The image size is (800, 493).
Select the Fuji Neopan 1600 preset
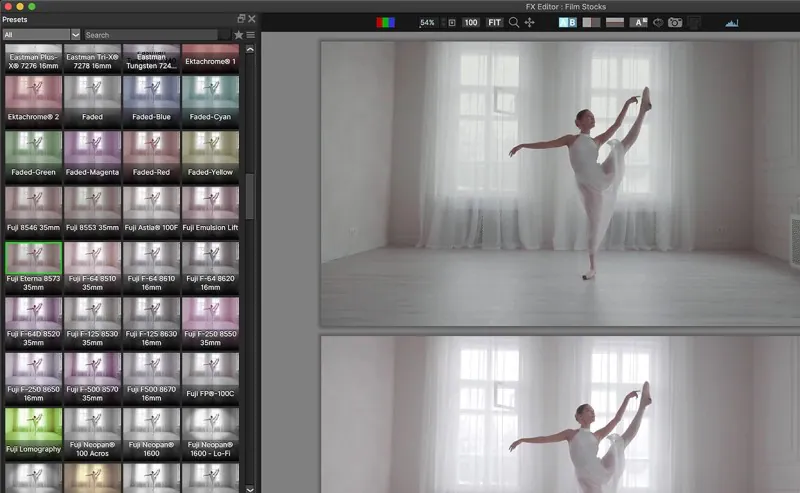click(x=151, y=433)
